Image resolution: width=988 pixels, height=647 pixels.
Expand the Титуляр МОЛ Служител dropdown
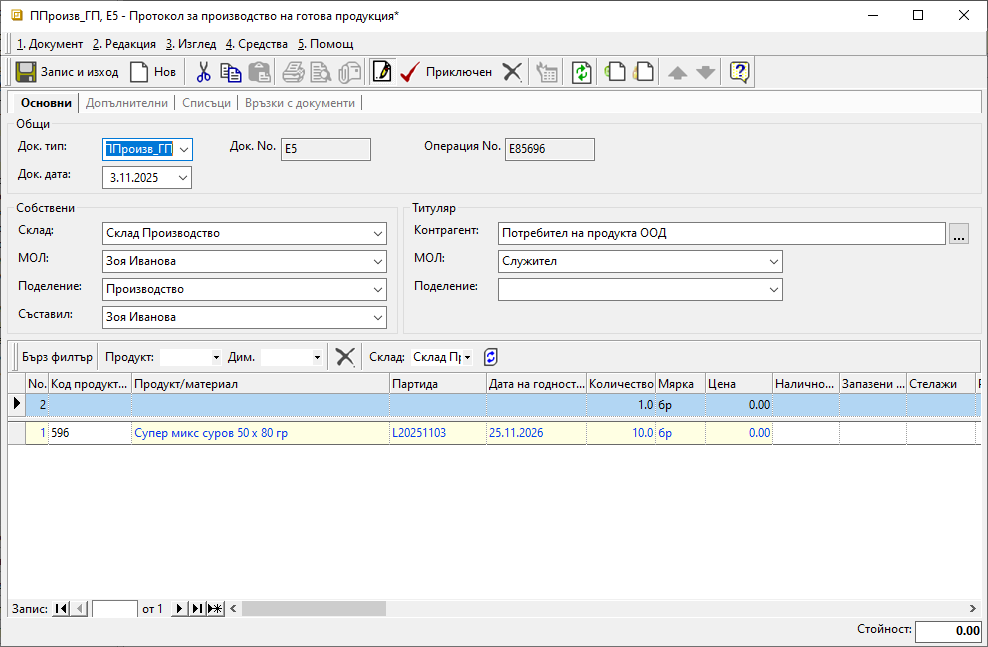click(x=773, y=262)
